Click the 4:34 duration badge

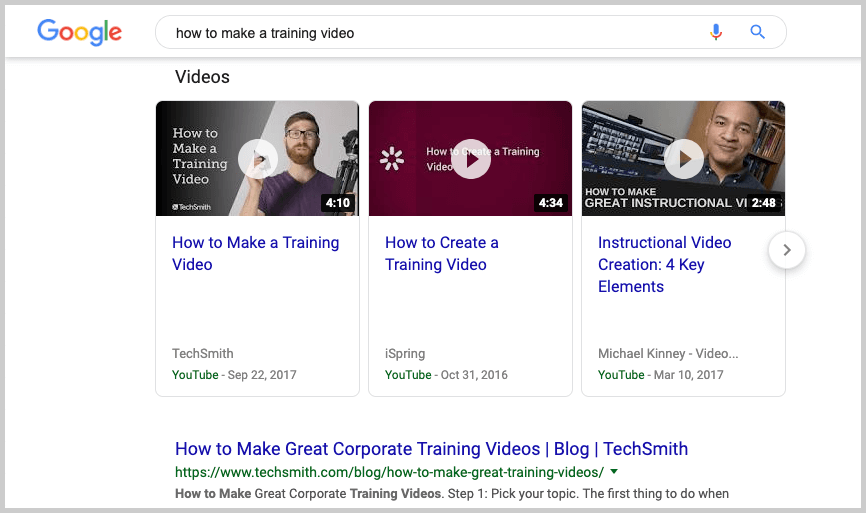coord(551,203)
